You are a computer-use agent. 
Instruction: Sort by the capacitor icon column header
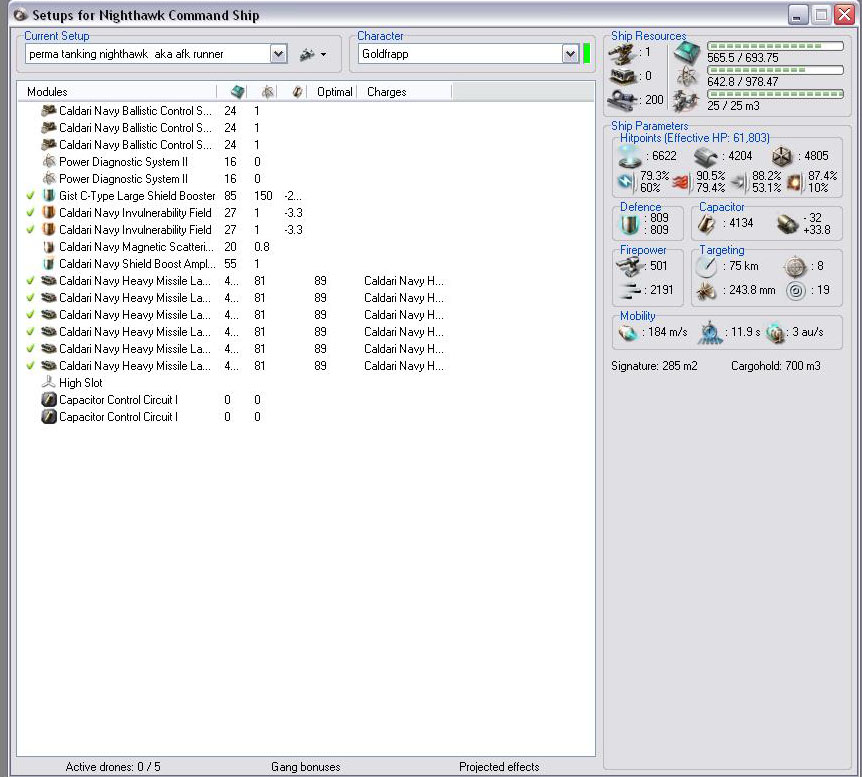(297, 92)
